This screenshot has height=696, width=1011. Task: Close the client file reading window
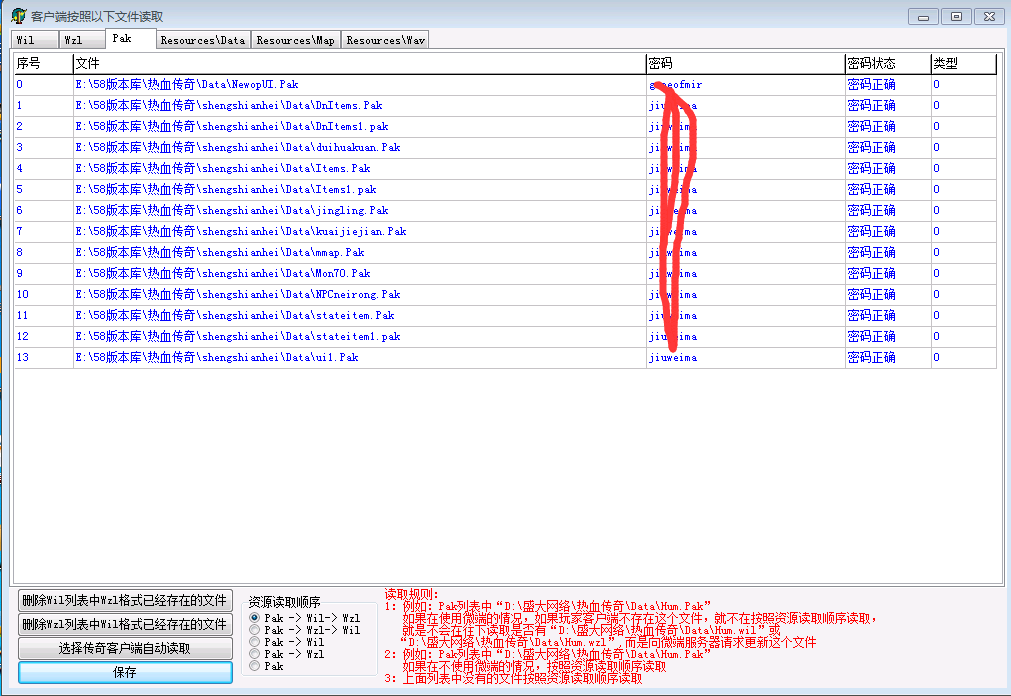click(989, 16)
